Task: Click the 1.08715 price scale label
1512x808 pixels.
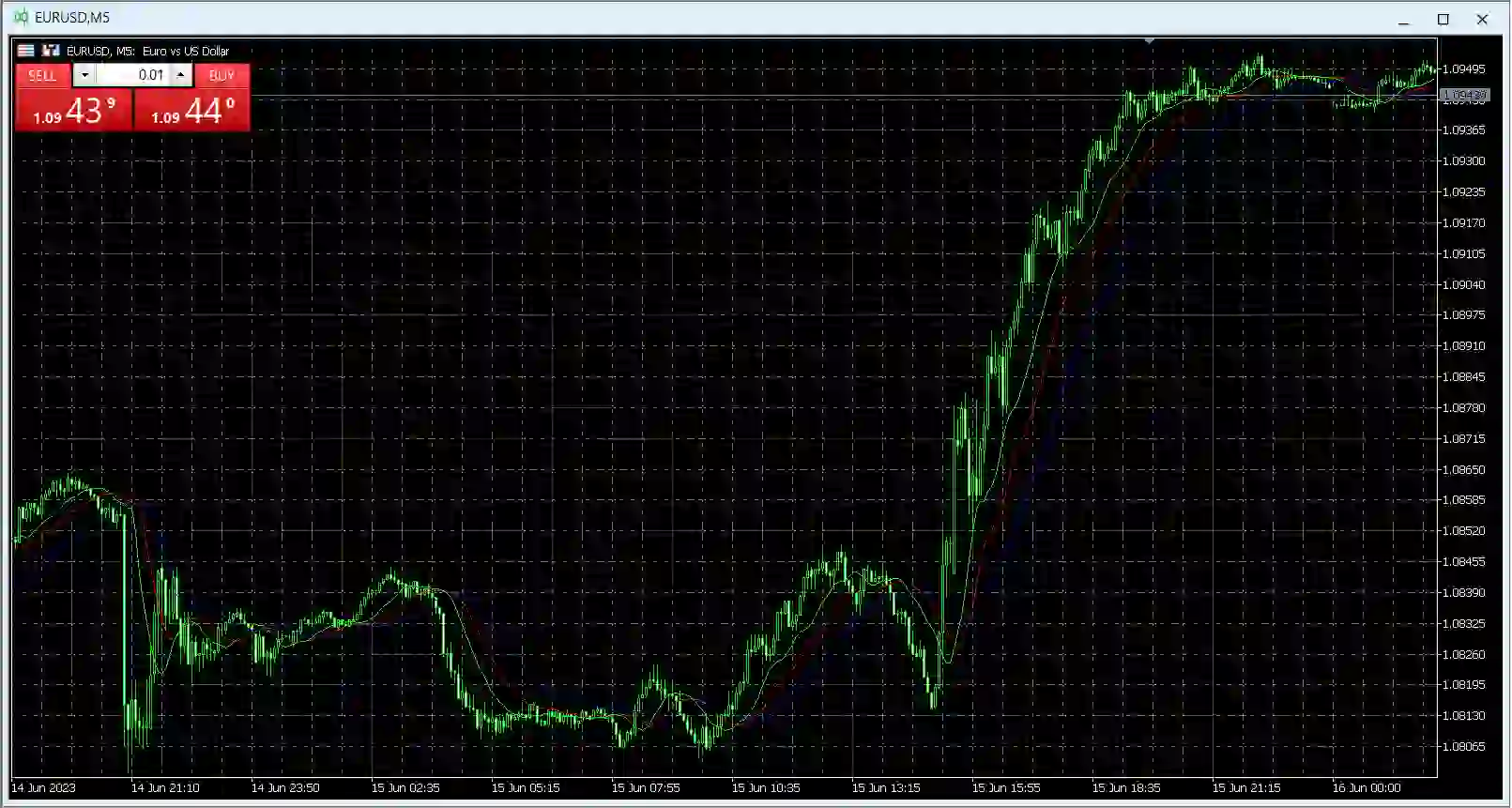Action: tap(1464, 438)
